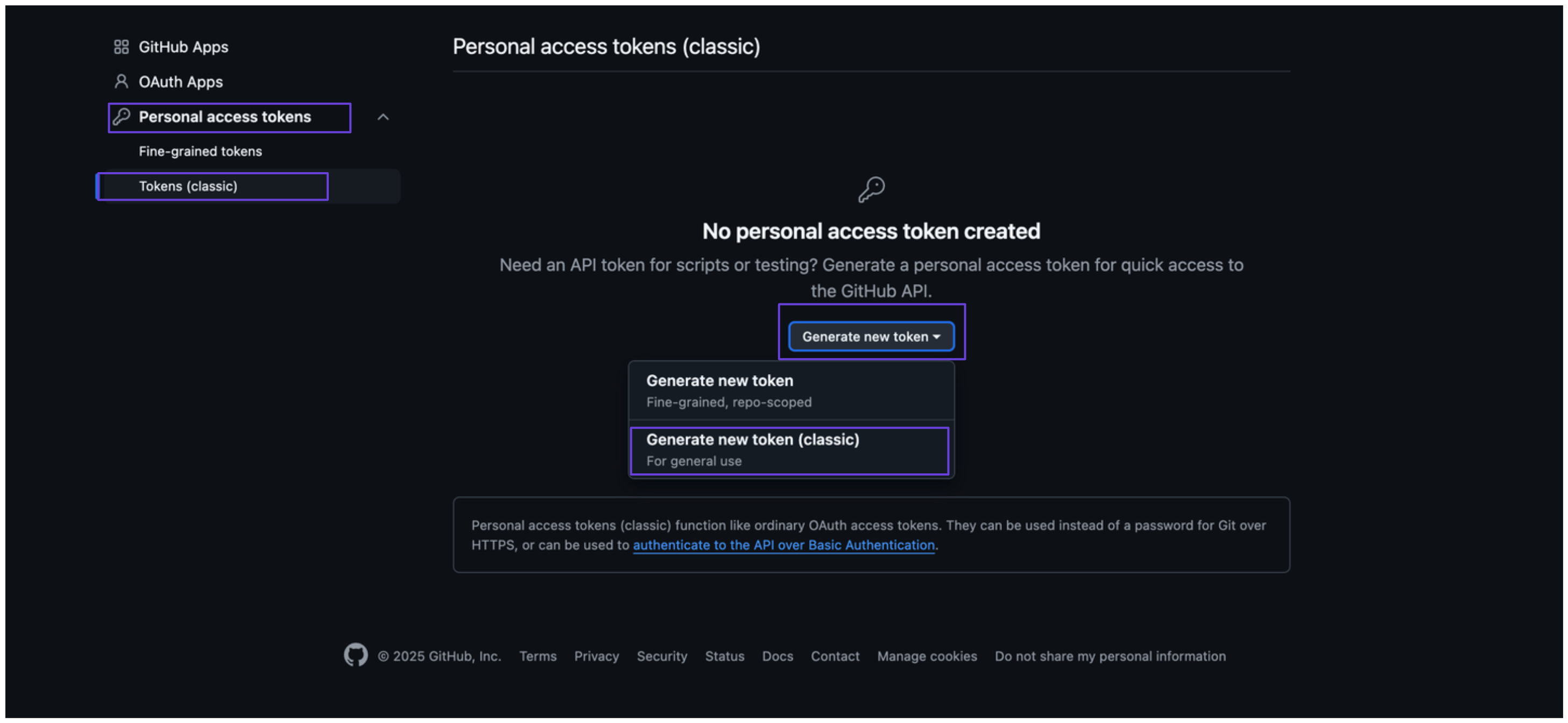Collapse the Personal access tokens chevron
The height and width of the screenshot is (723, 1568).
coord(383,117)
